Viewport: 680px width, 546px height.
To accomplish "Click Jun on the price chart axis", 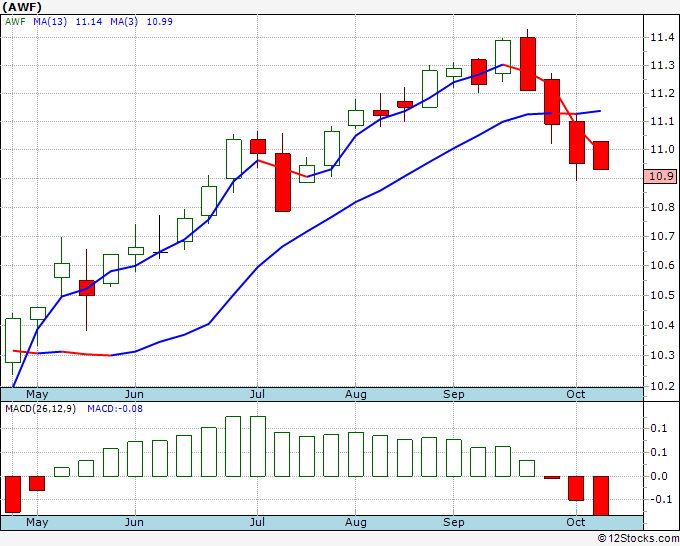I will tap(134, 394).
